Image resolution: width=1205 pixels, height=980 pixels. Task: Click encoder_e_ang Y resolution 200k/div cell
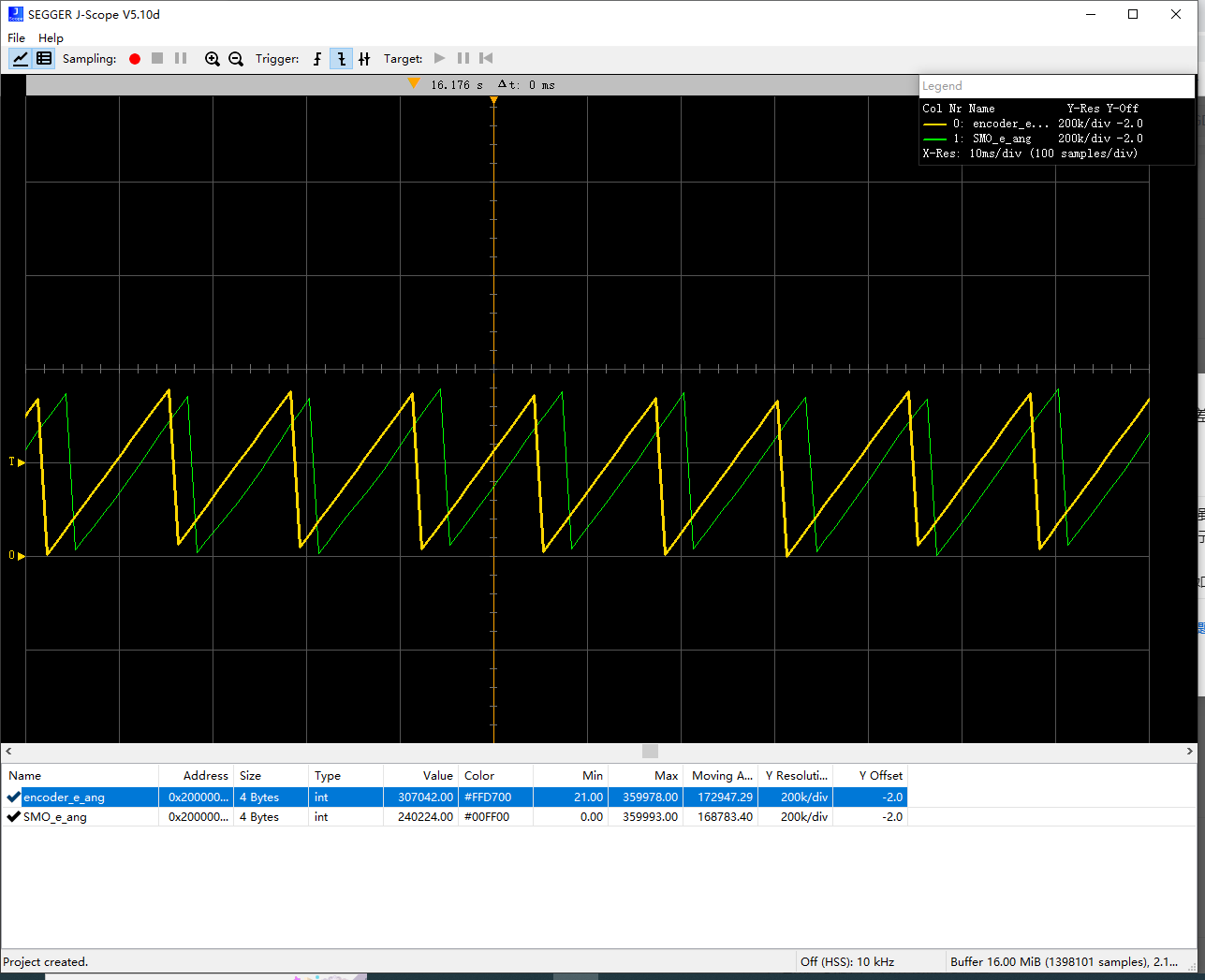coord(796,797)
